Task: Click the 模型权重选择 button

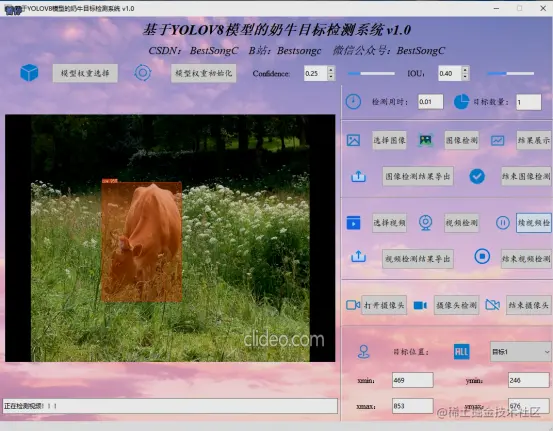Action: (x=85, y=73)
